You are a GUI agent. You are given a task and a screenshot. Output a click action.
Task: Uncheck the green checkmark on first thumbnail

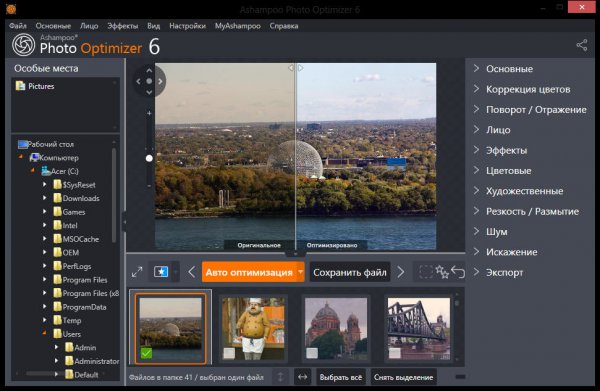pyautogui.click(x=146, y=353)
